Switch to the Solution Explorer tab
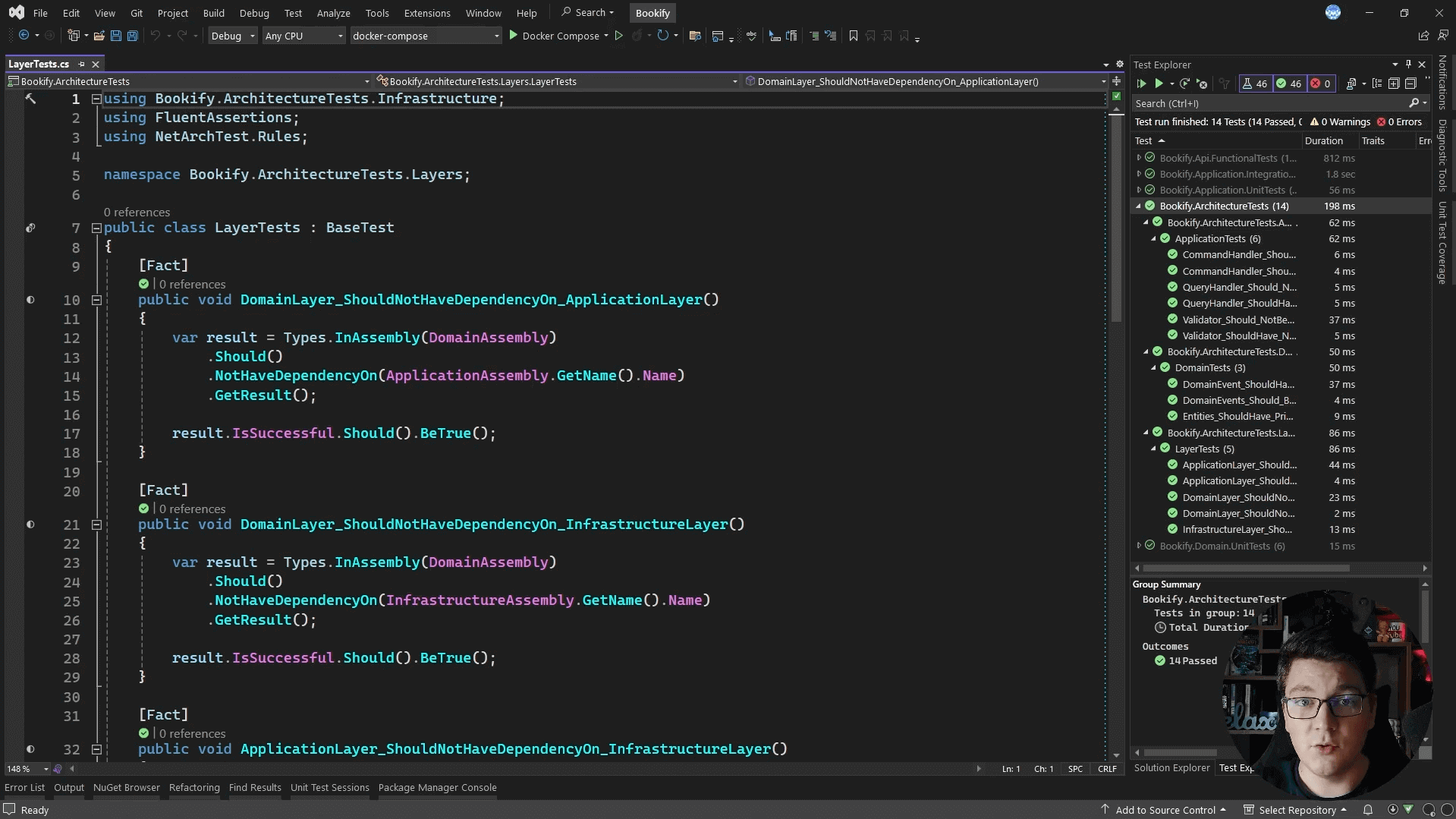The height and width of the screenshot is (819, 1456). pyautogui.click(x=1171, y=767)
